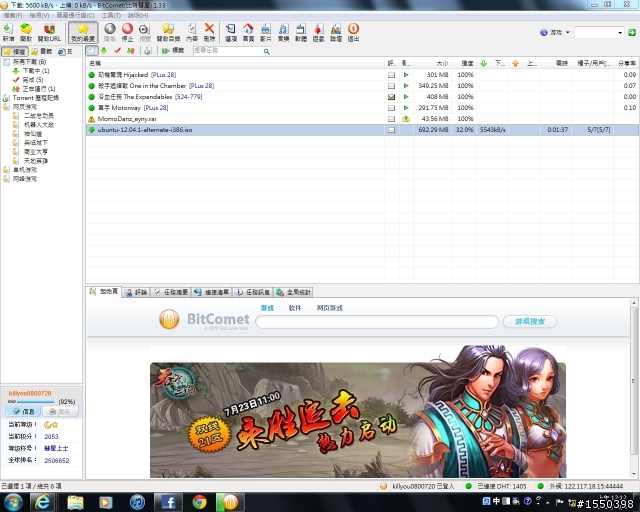640x512 pixels.
Task: Click the 游戏搜索 search button
Action: [530, 322]
